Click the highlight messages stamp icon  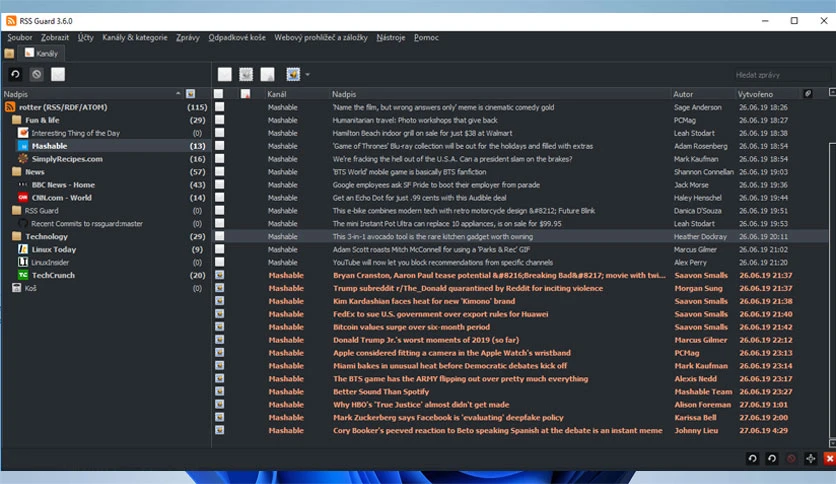(x=293, y=75)
